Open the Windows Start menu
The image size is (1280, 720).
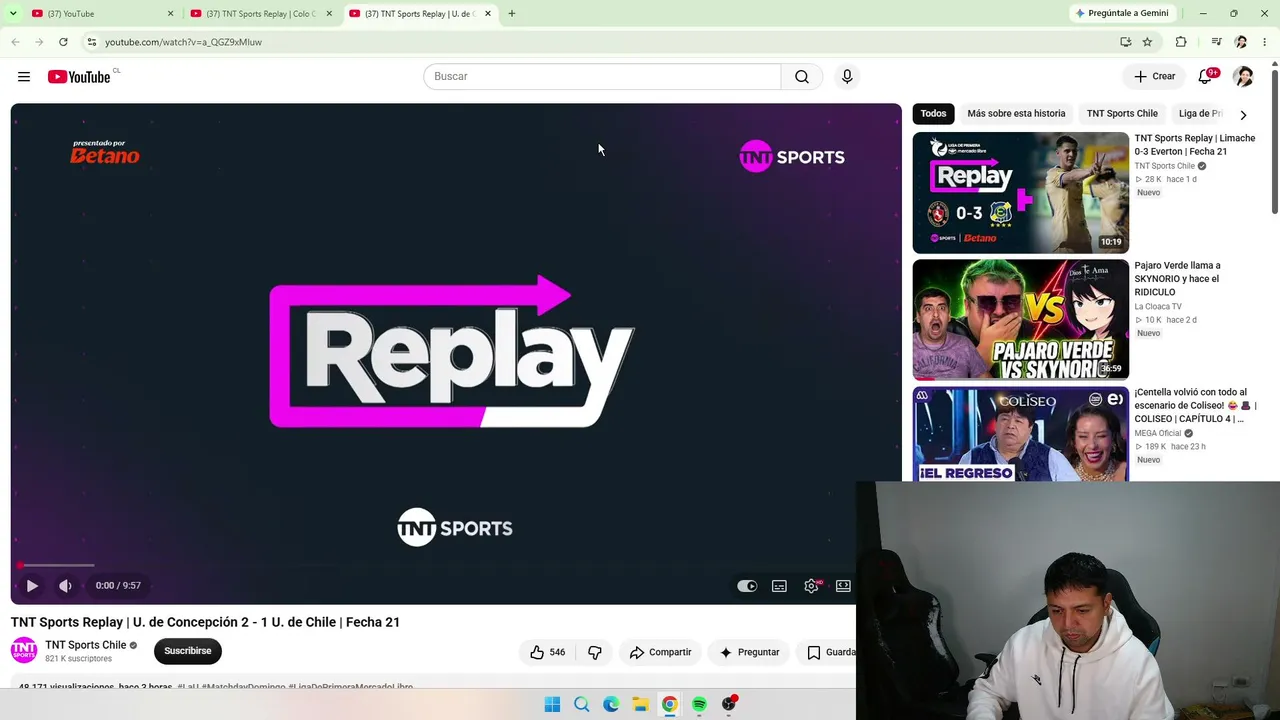(552, 705)
